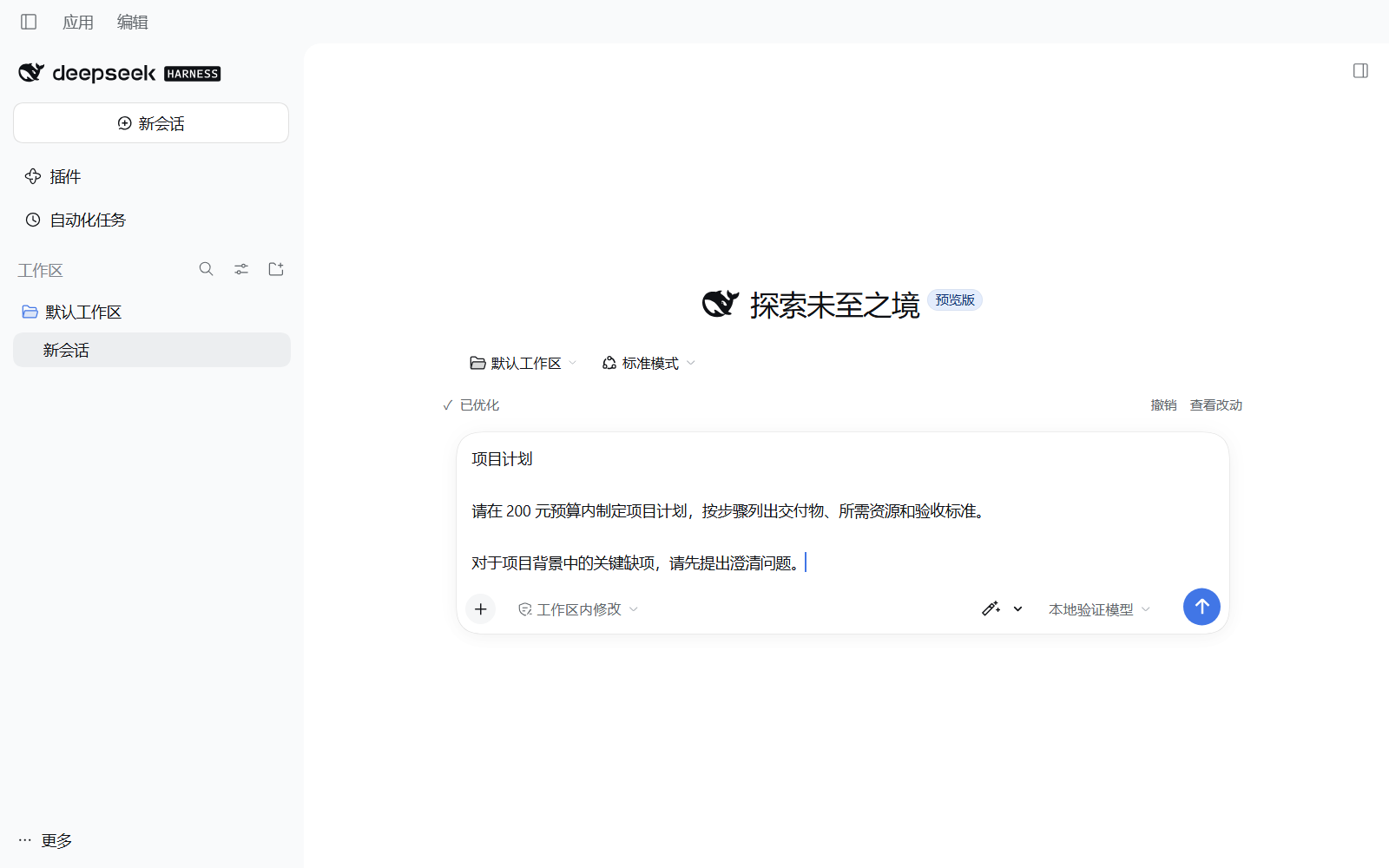Expand the 本地验证模型 model dropdown

pyautogui.click(x=1099, y=609)
